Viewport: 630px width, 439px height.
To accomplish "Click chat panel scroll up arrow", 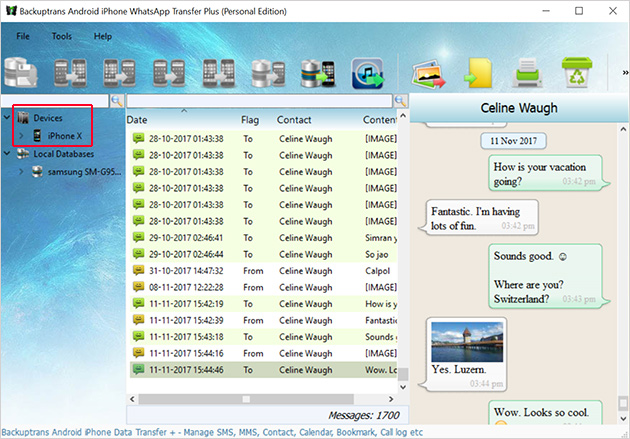I will pyautogui.click(x=623, y=129).
